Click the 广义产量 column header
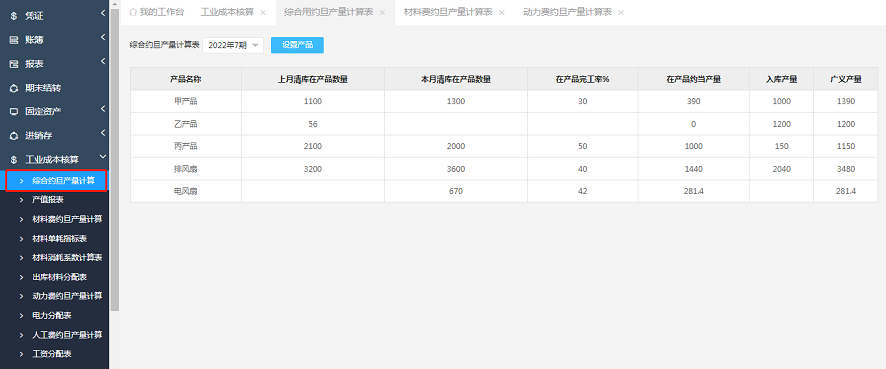886x369 pixels. 846,79
